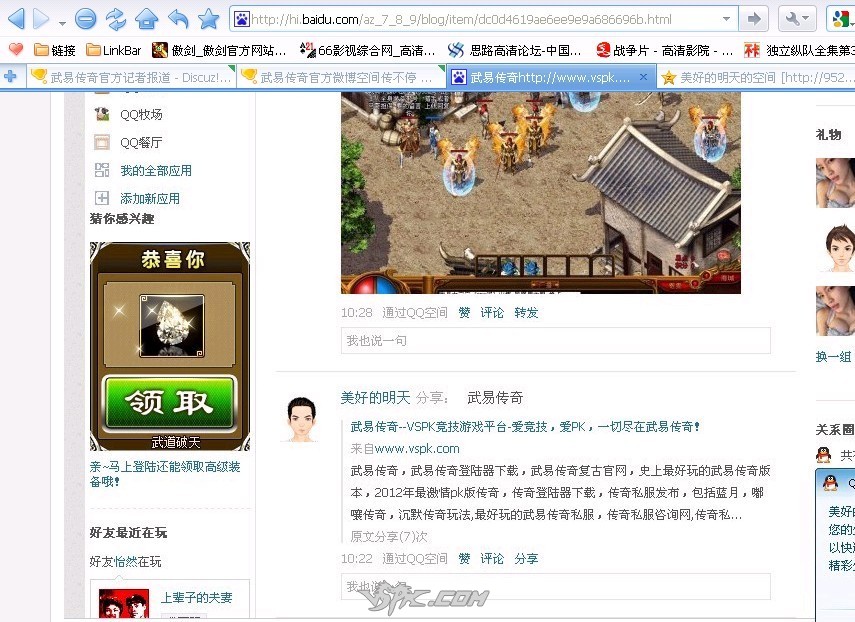Click the browser Forward arrow
Screen dimensions: 855x622
pyautogui.click(x=41, y=19)
